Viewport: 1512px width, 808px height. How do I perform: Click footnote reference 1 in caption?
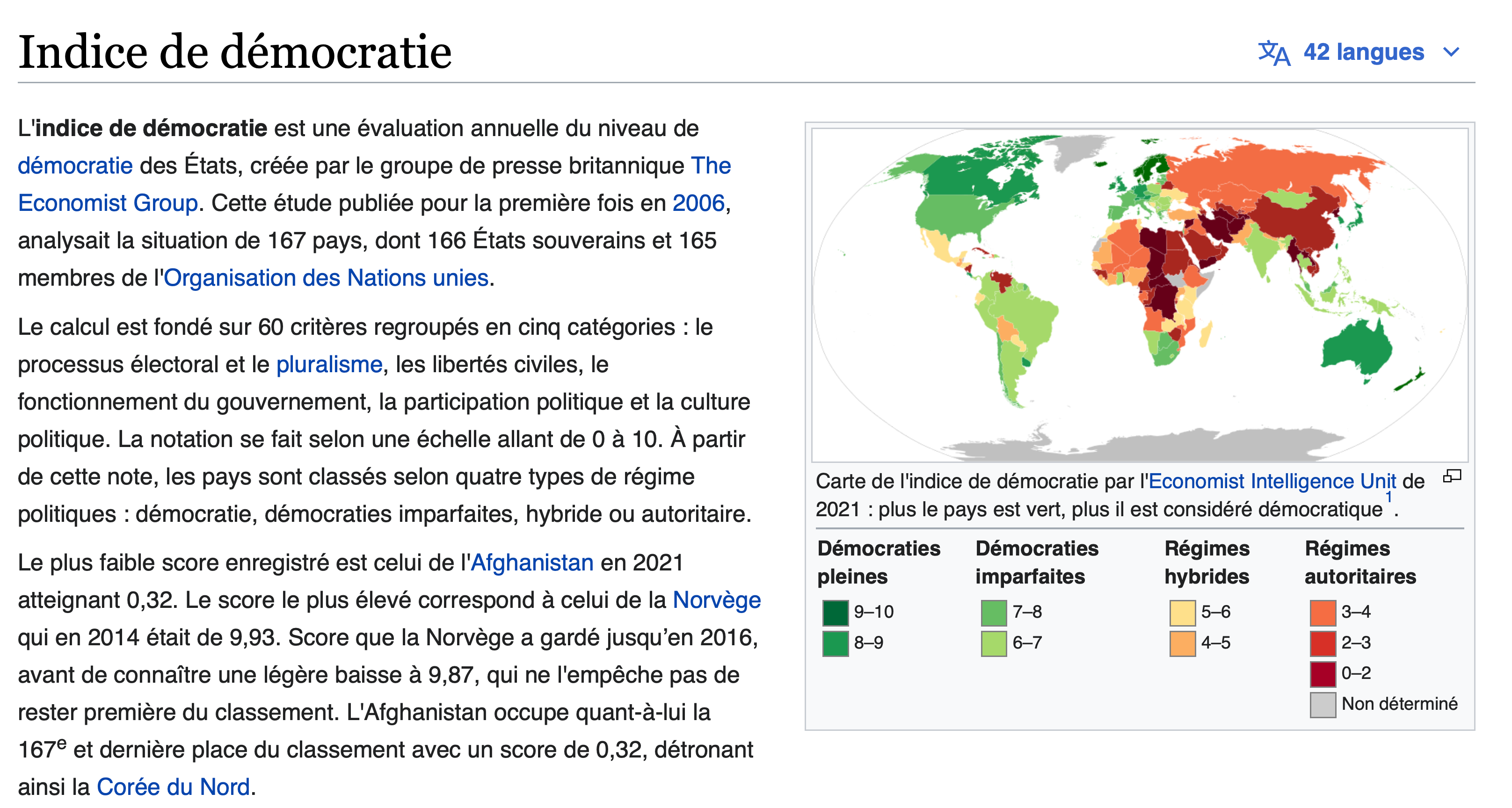1389,497
